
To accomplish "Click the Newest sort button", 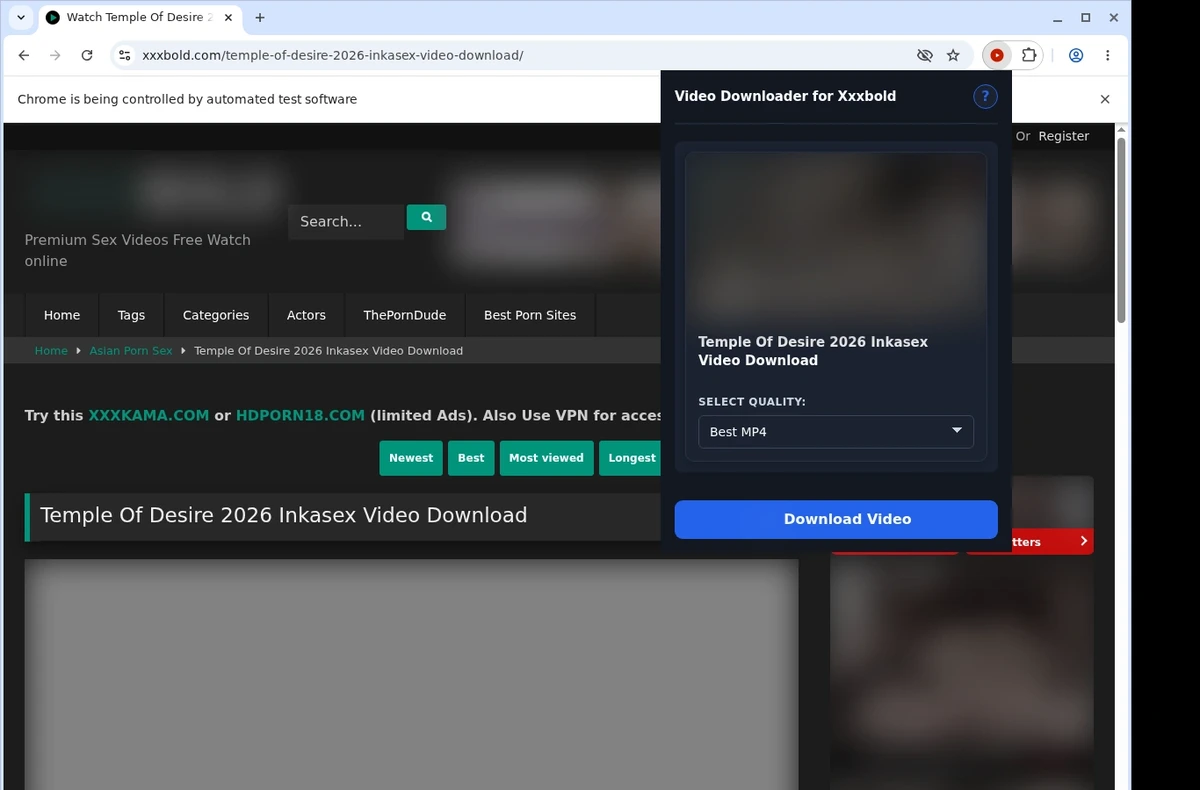I will tap(411, 458).
